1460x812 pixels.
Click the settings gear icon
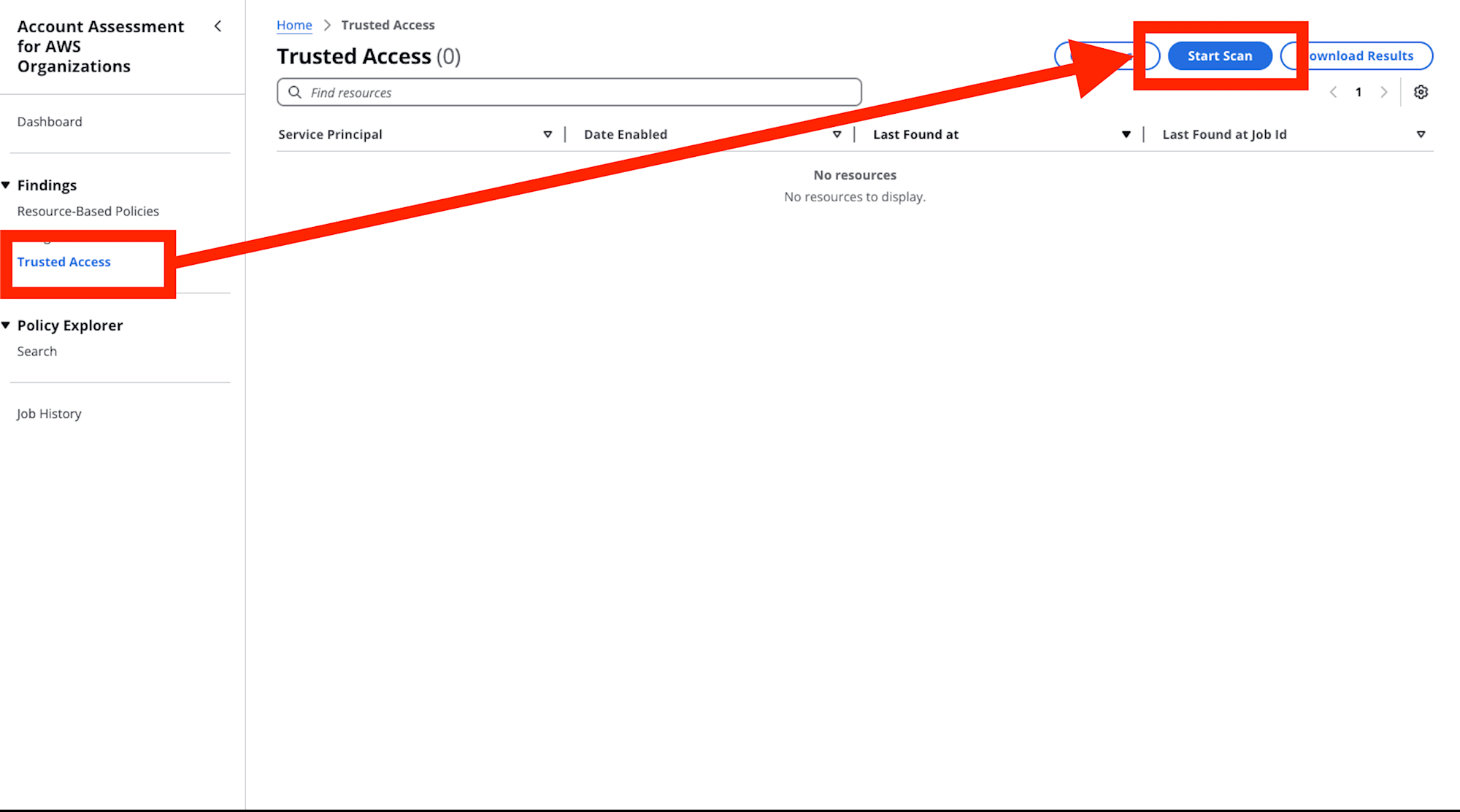pos(1421,92)
